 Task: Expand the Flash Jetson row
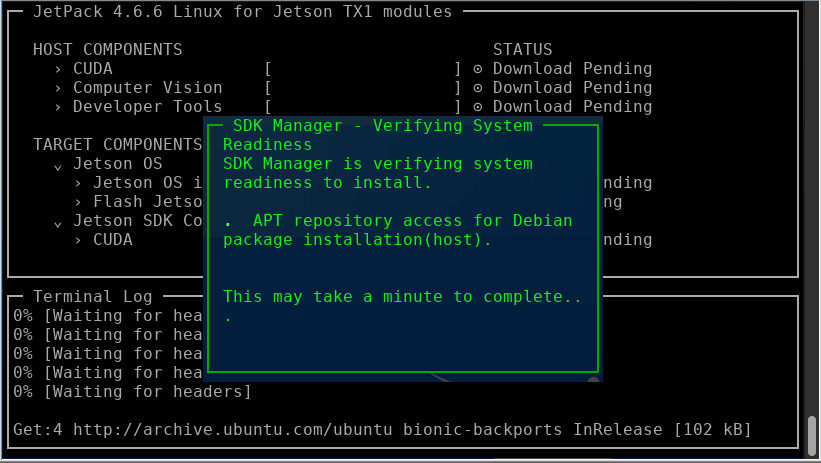(x=77, y=202)
